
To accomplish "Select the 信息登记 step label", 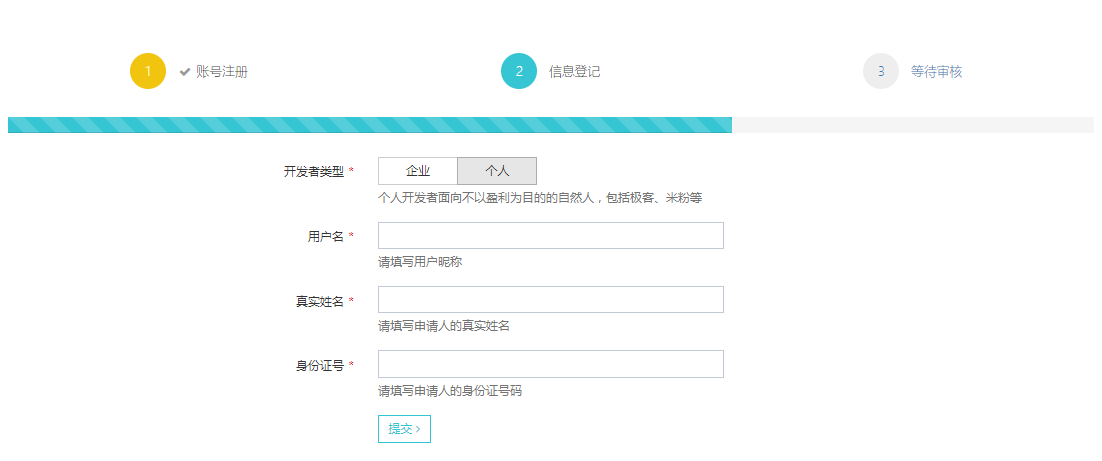I will click(575, 72).
